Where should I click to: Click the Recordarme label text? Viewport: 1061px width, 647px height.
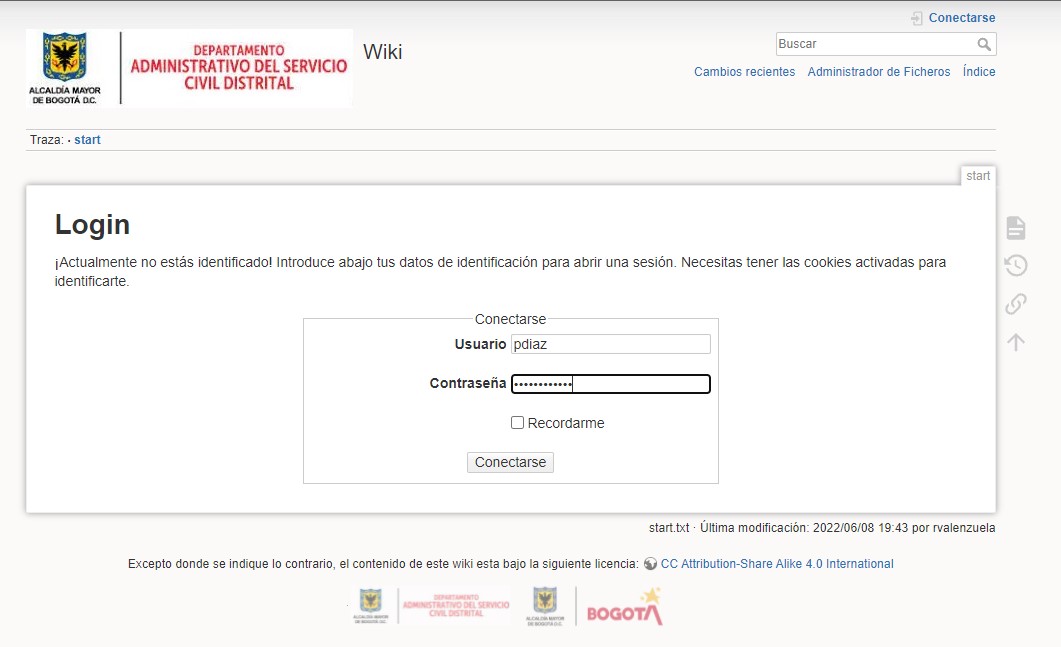coord(566,423)
